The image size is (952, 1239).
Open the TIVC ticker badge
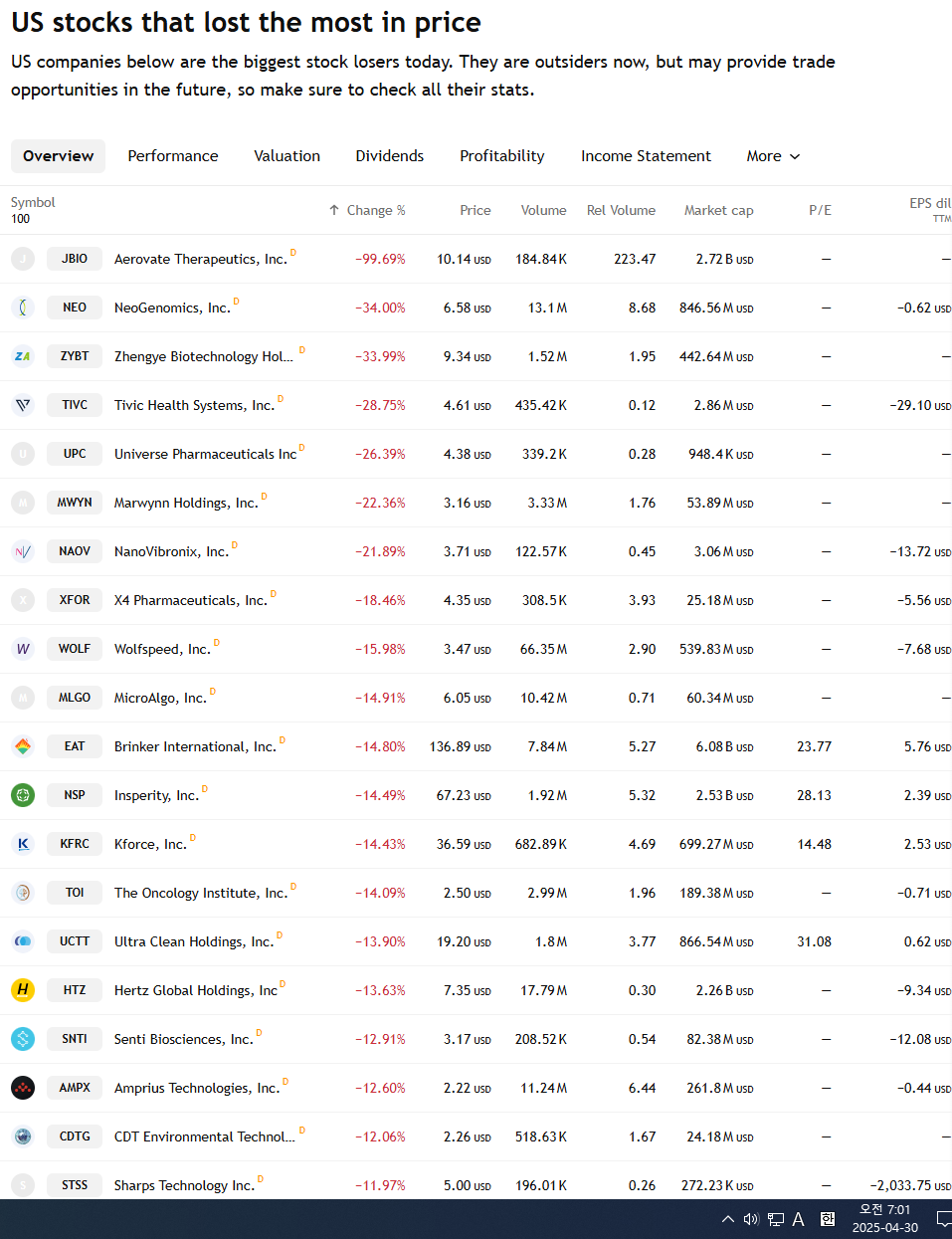point(75,405)
